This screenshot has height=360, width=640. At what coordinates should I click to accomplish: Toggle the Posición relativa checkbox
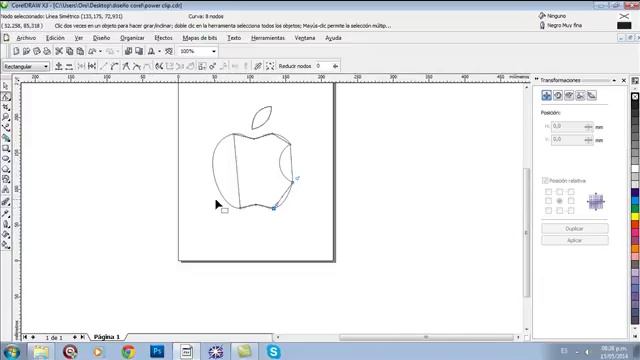(x=545, y=180)
